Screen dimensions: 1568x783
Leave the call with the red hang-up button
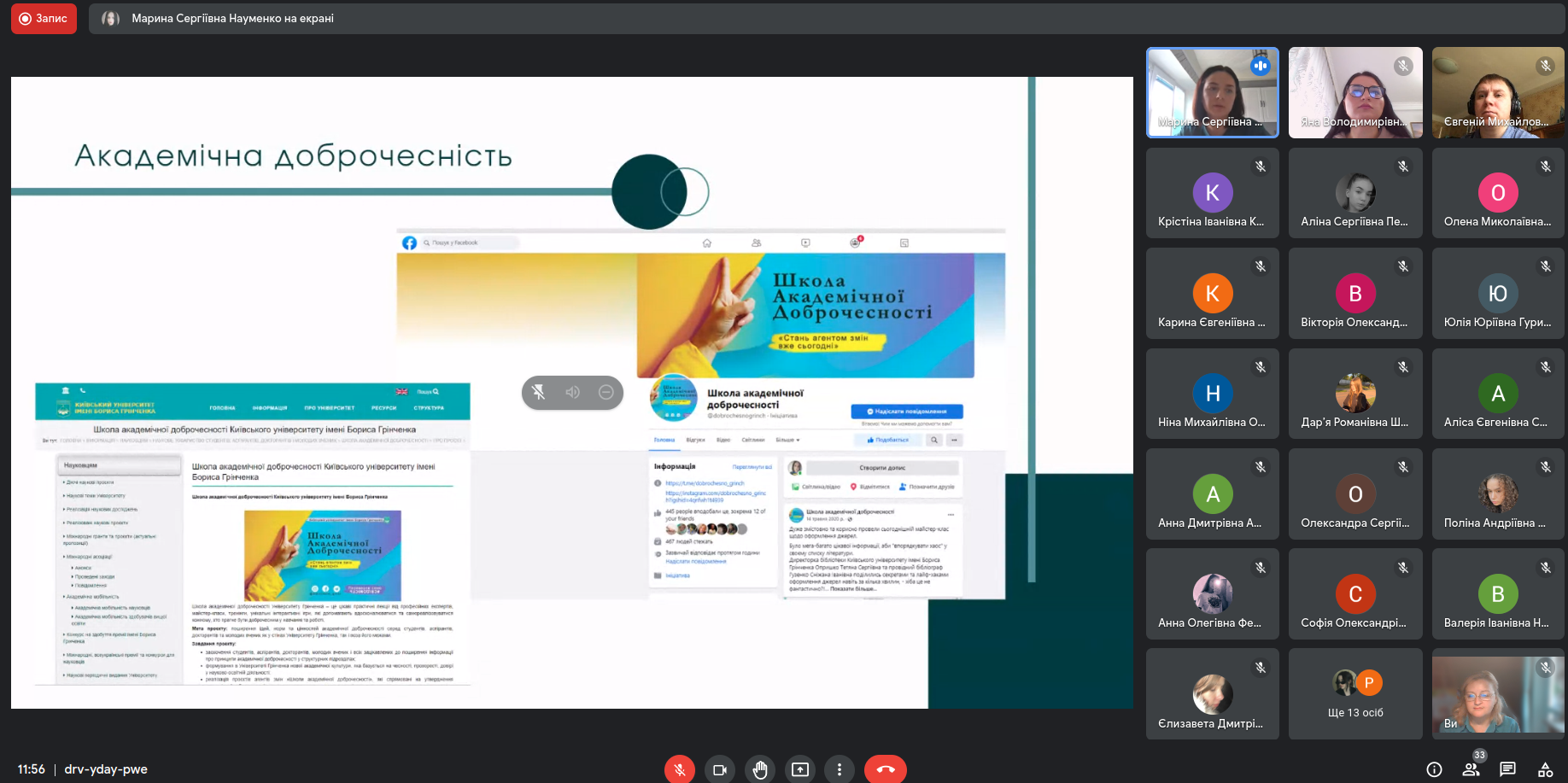click(885, 769)
